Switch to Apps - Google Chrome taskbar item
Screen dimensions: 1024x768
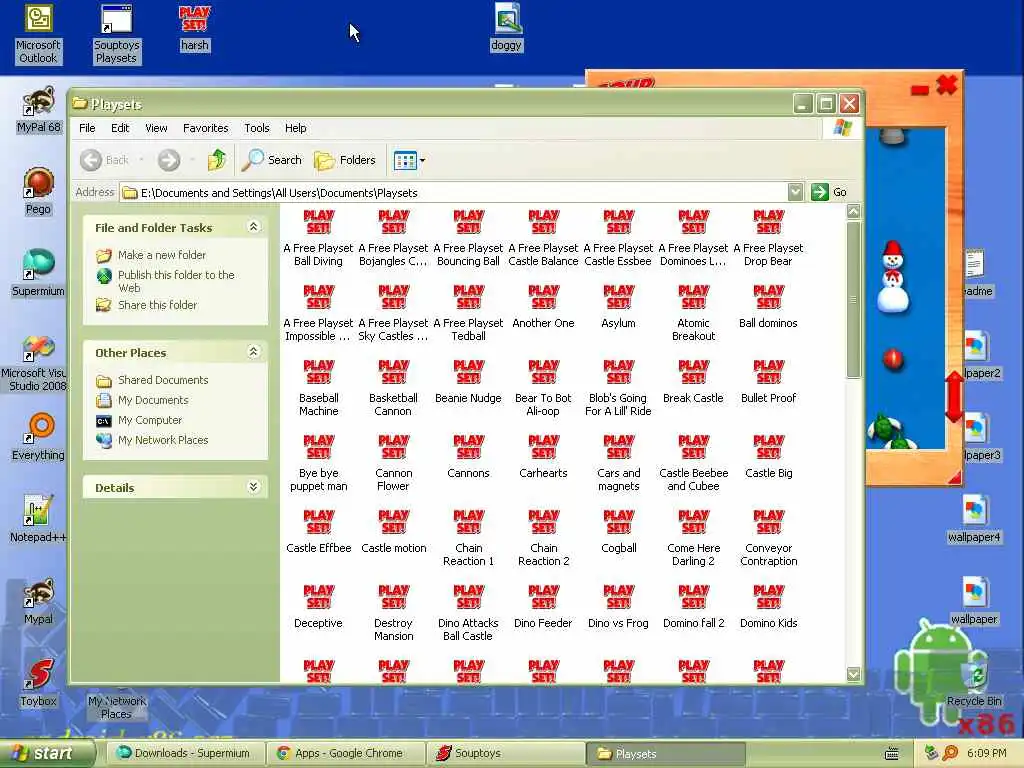(347, 754)
